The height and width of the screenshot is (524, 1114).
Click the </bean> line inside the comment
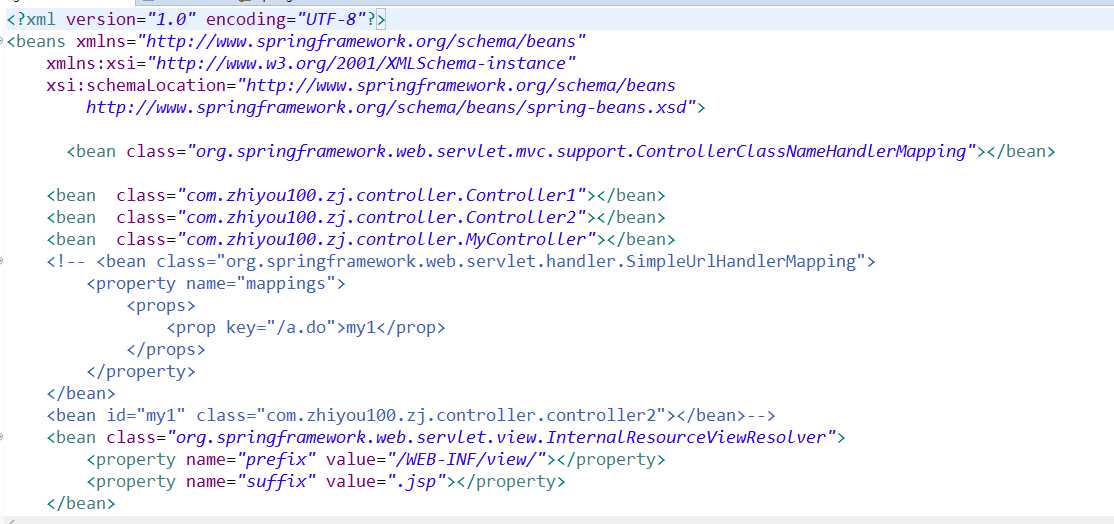81,393
